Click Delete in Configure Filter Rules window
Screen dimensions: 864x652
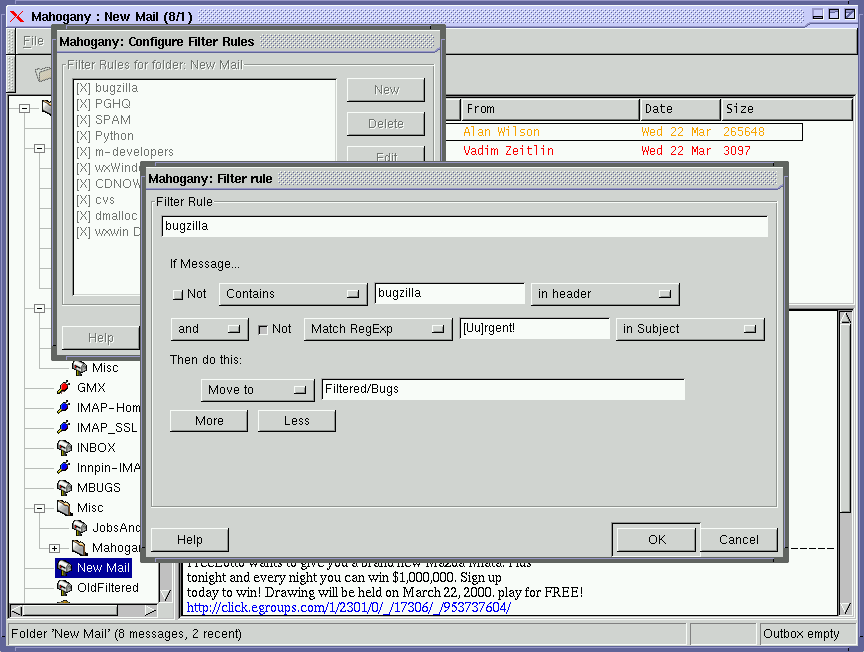coord(386,123)
